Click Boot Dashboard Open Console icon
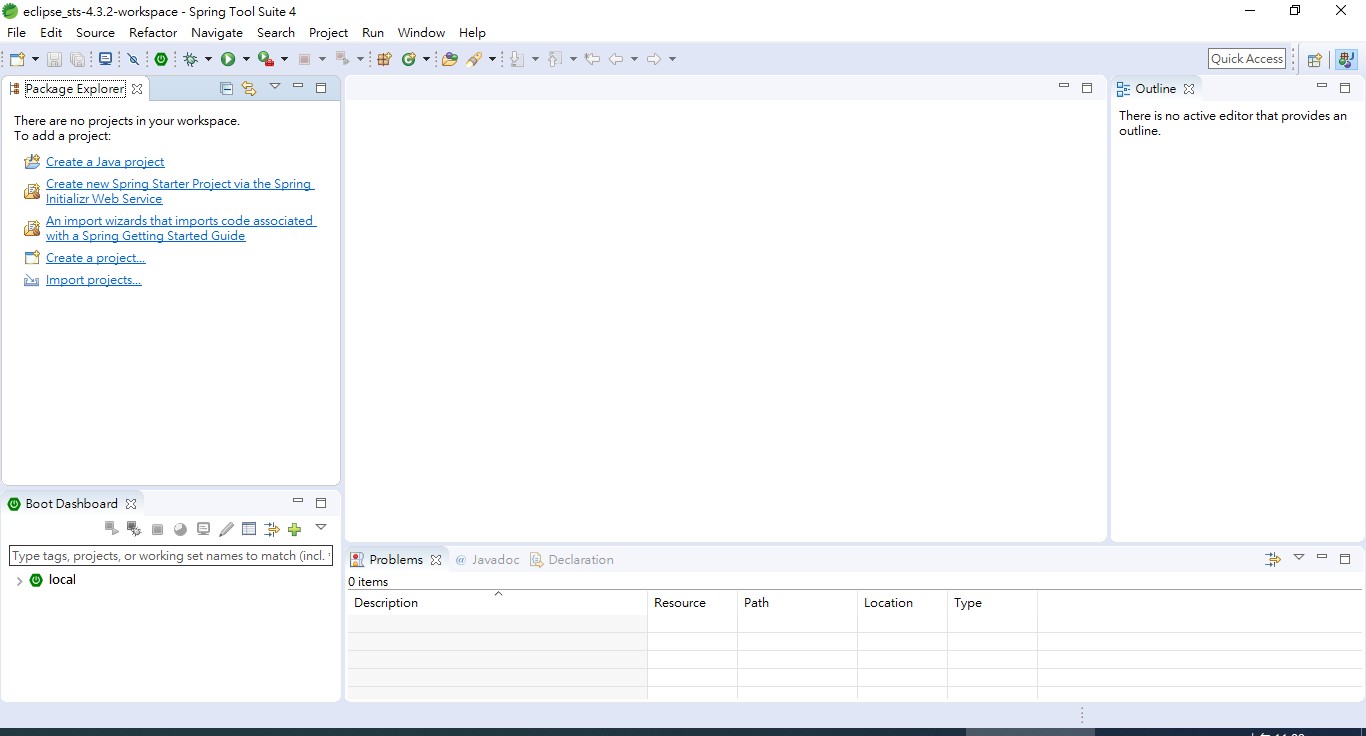Screen dimensions: 1366x736 click(203, 529)
